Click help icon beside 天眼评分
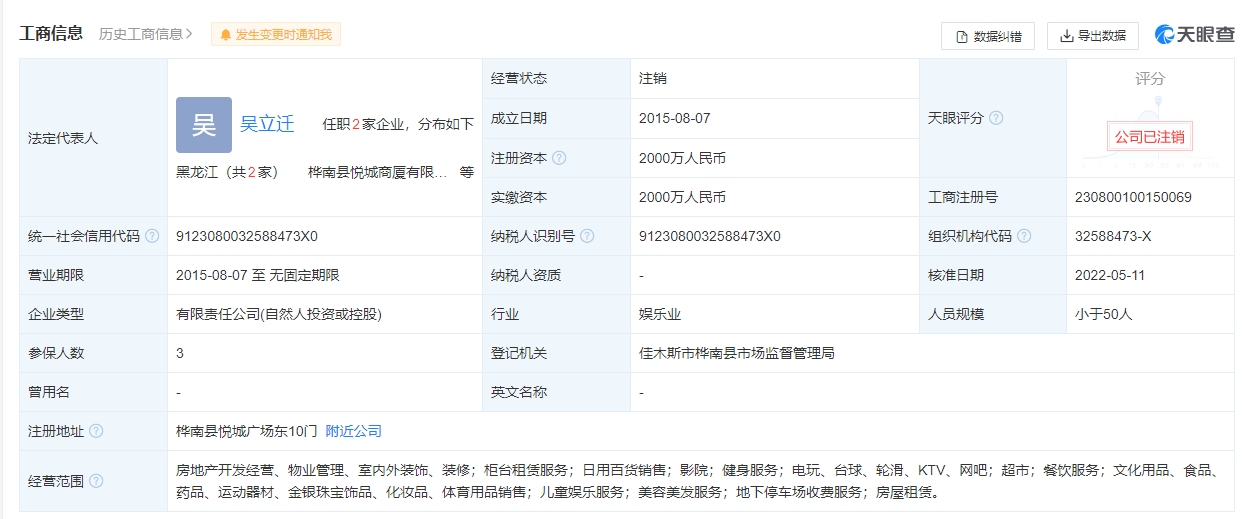 click(995, 118)
